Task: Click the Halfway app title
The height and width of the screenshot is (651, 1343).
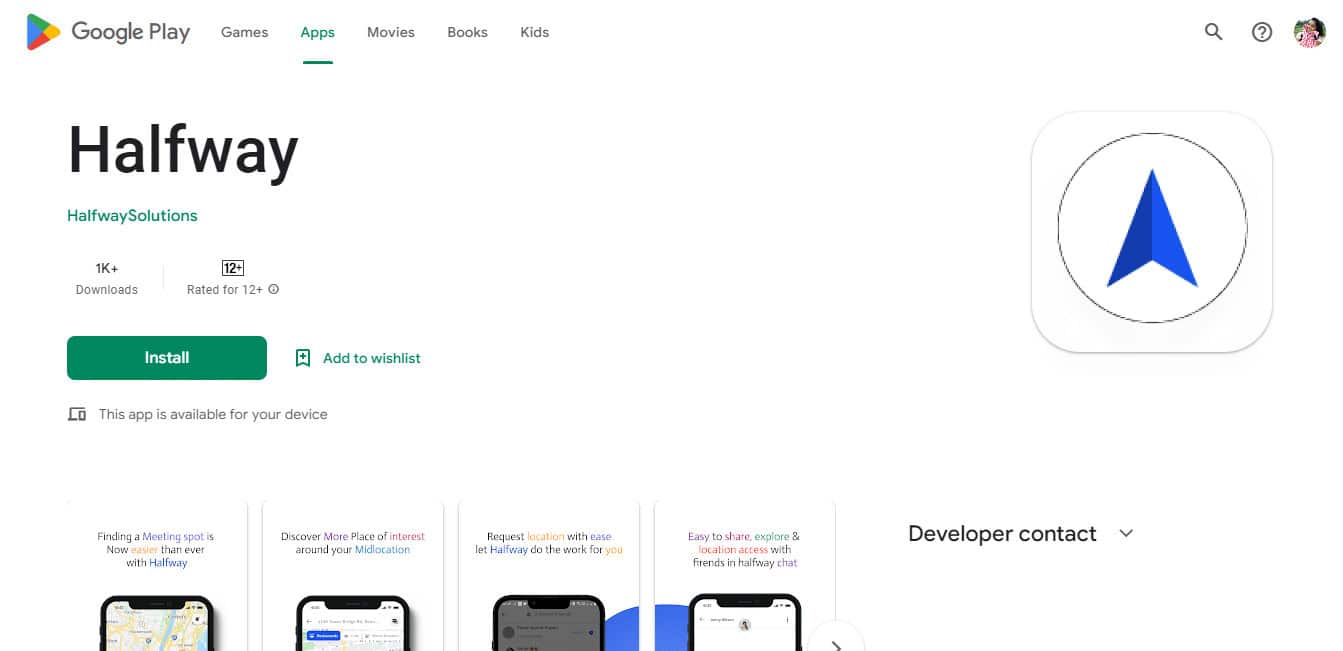Action: point(183,151)
